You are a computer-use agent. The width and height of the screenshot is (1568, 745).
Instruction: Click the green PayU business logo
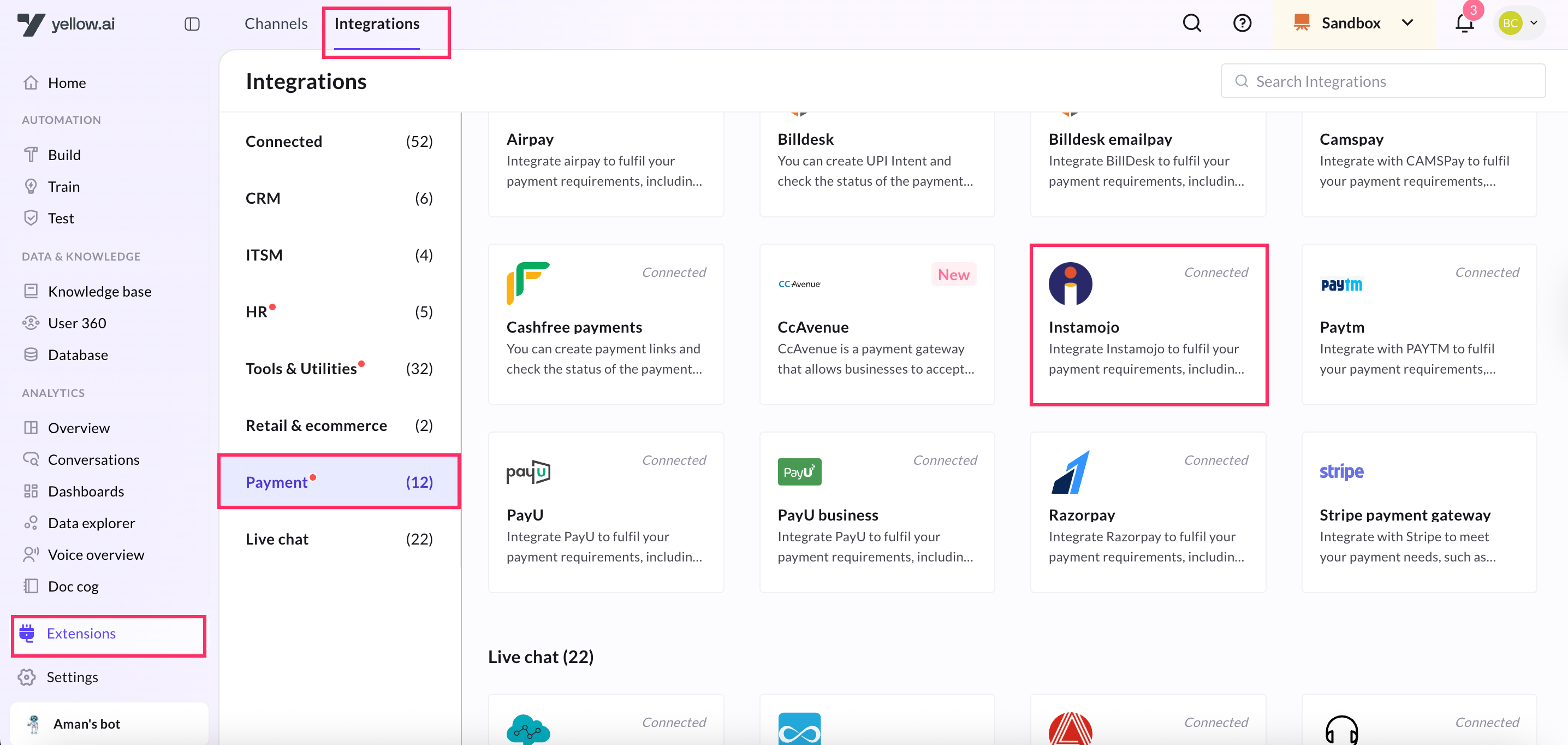pos(799,471)
